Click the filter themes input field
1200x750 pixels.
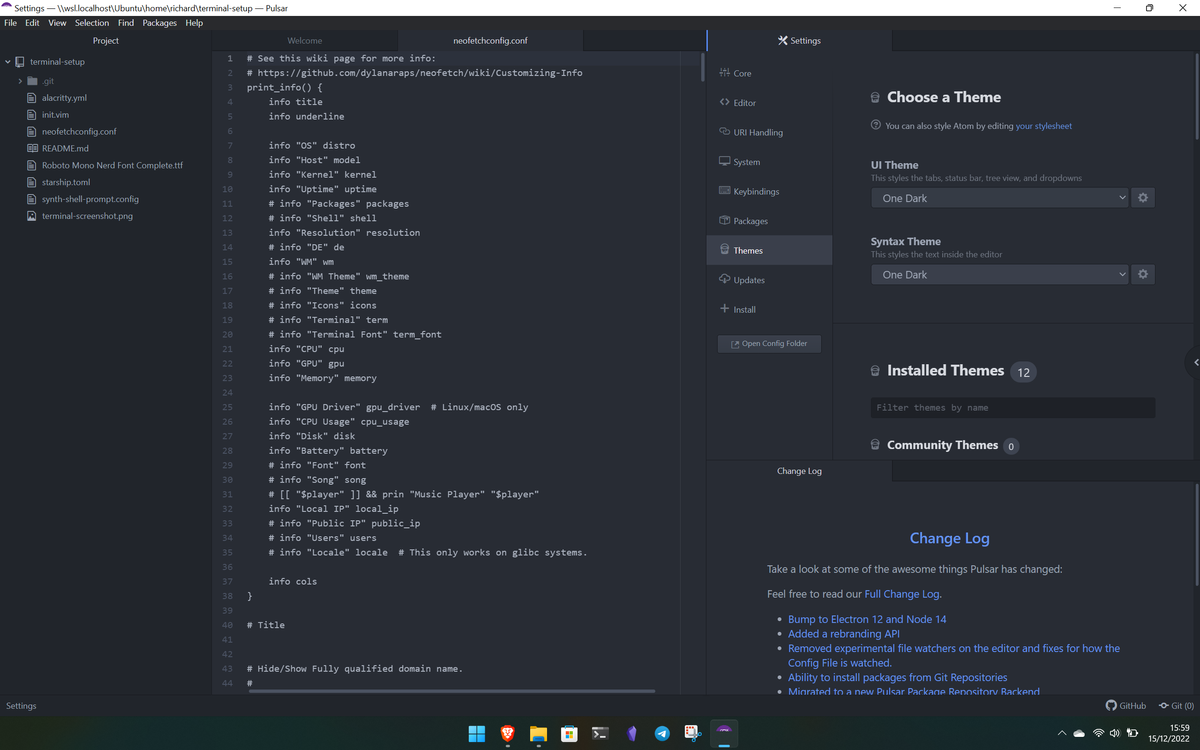[x=1011, y=407]
